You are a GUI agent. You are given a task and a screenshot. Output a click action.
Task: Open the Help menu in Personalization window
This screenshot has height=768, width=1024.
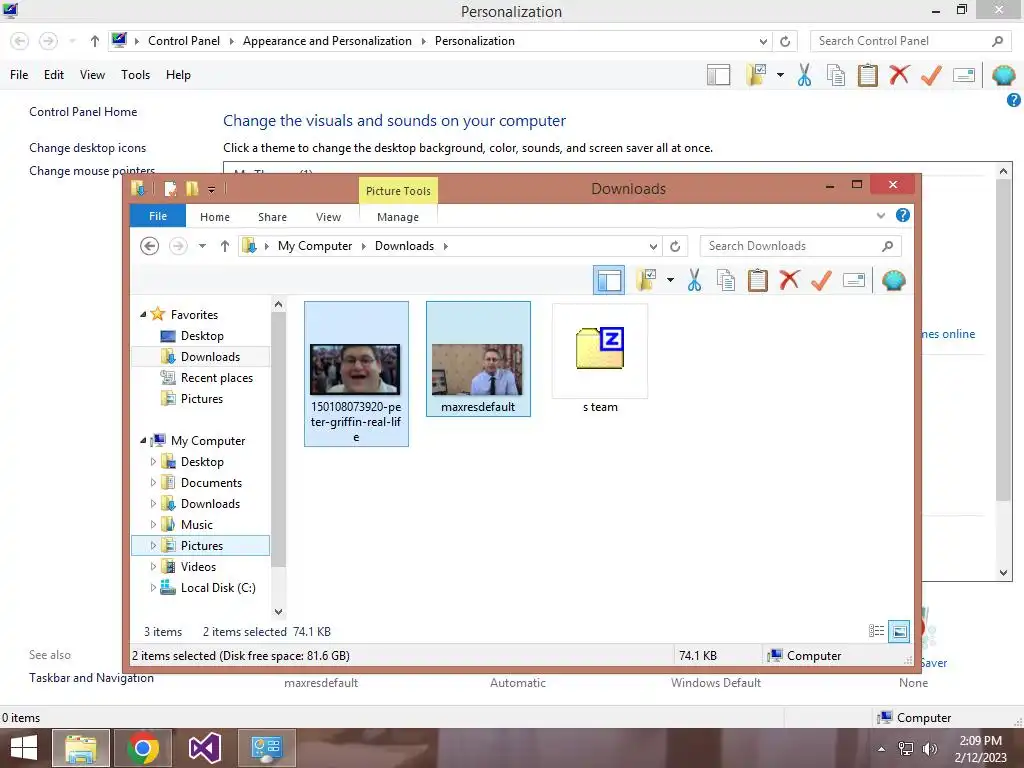[x=178, y=75]
